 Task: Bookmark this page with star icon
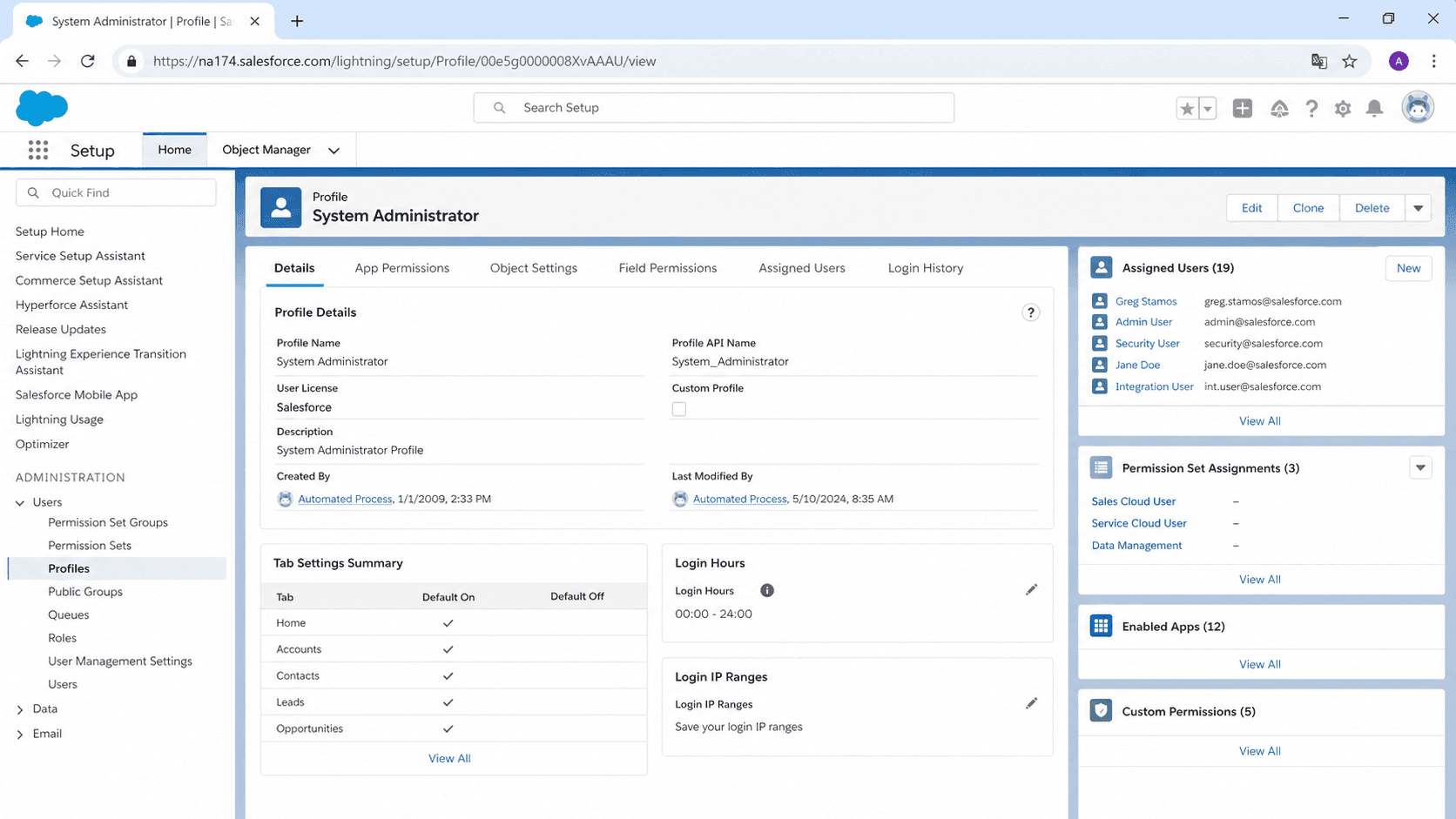point(1349,61)
